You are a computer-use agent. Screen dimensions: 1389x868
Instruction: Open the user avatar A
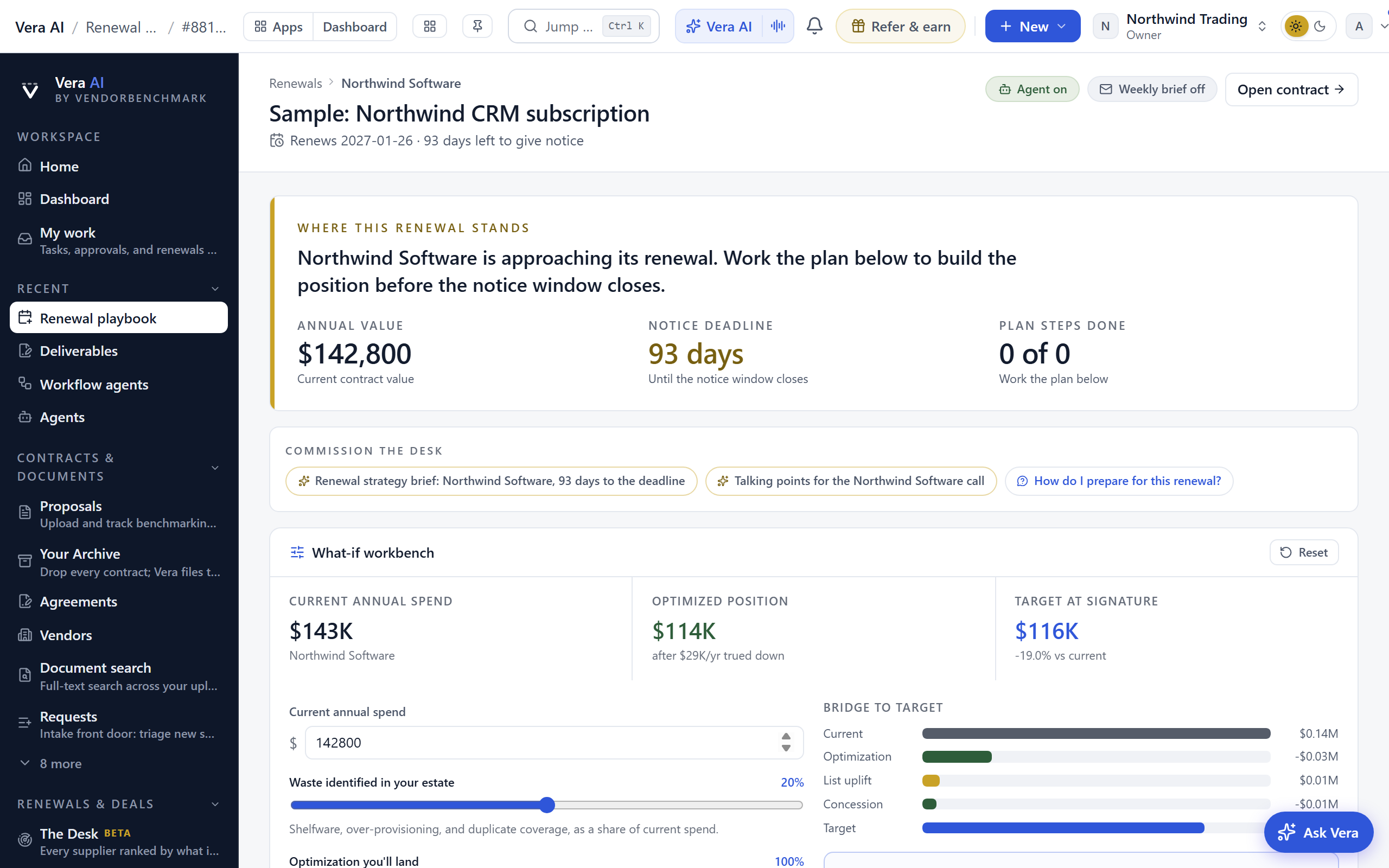1359,27
